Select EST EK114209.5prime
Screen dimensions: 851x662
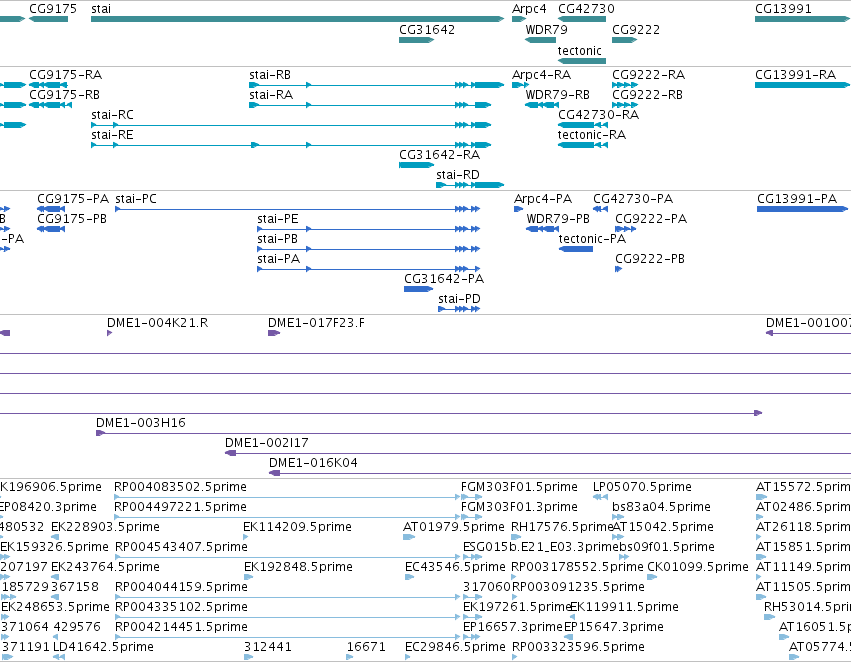coord(246,537)
